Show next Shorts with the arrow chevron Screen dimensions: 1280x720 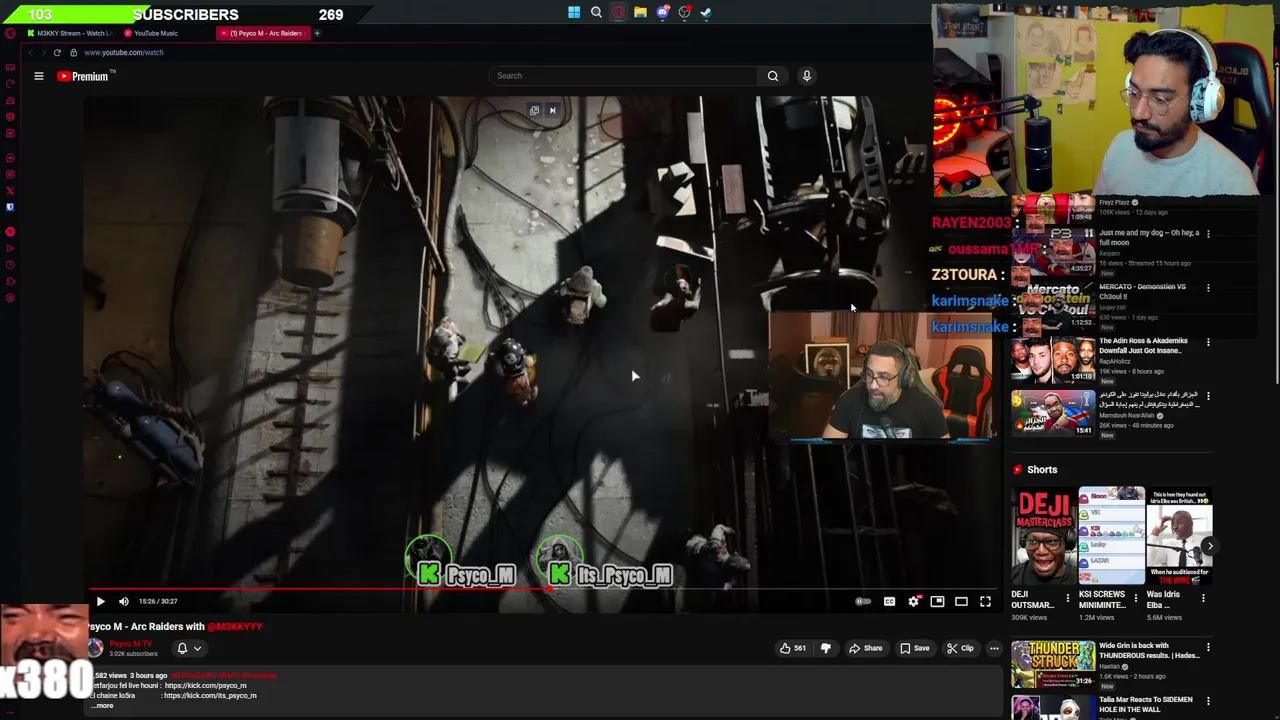click(1209, 546)
